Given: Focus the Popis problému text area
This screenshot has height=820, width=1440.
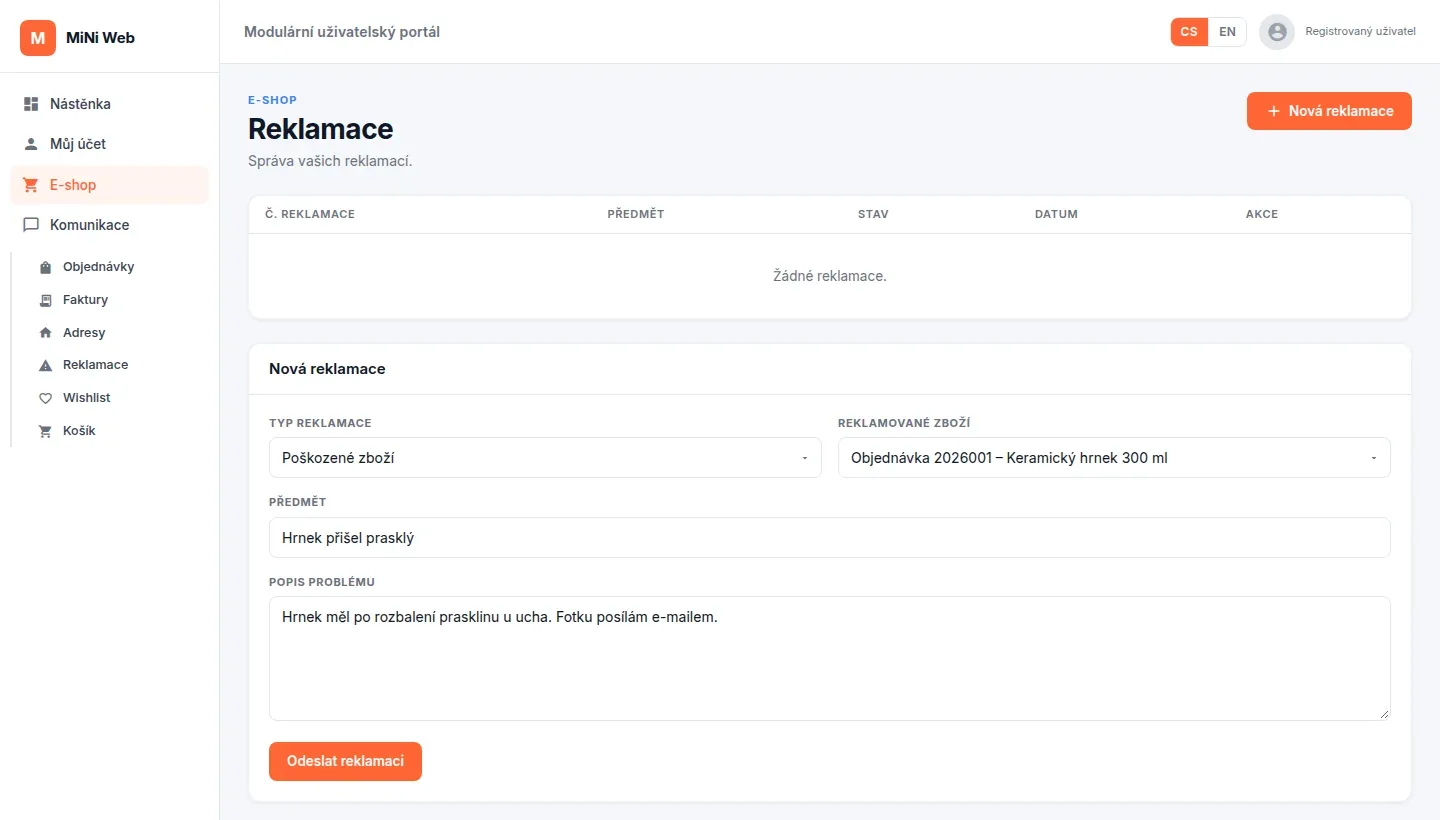Looking at the screenshot, I should [830, 659].
